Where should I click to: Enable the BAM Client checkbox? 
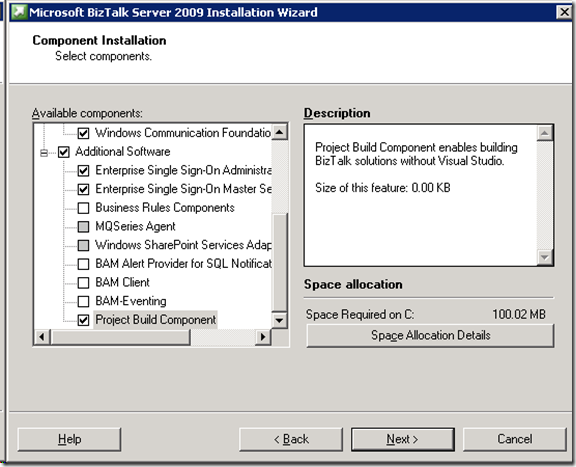pos(83,283)
